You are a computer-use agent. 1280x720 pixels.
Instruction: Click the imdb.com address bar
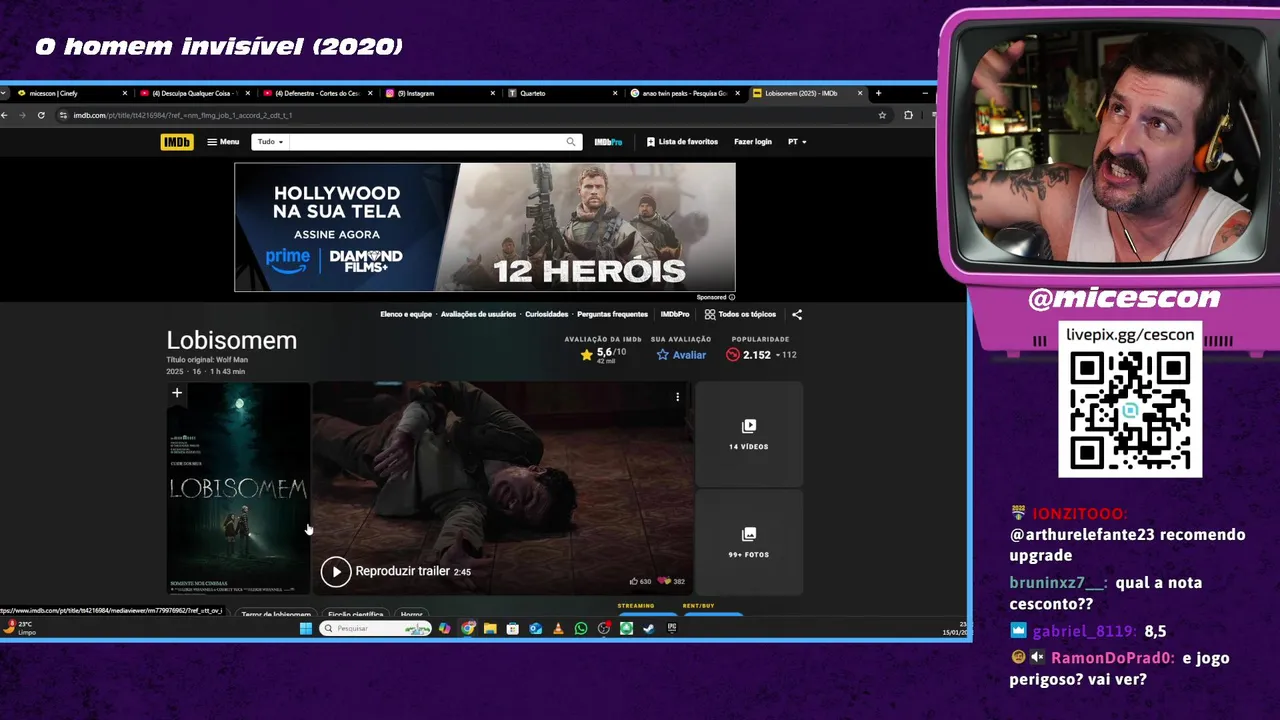point(470,115)
